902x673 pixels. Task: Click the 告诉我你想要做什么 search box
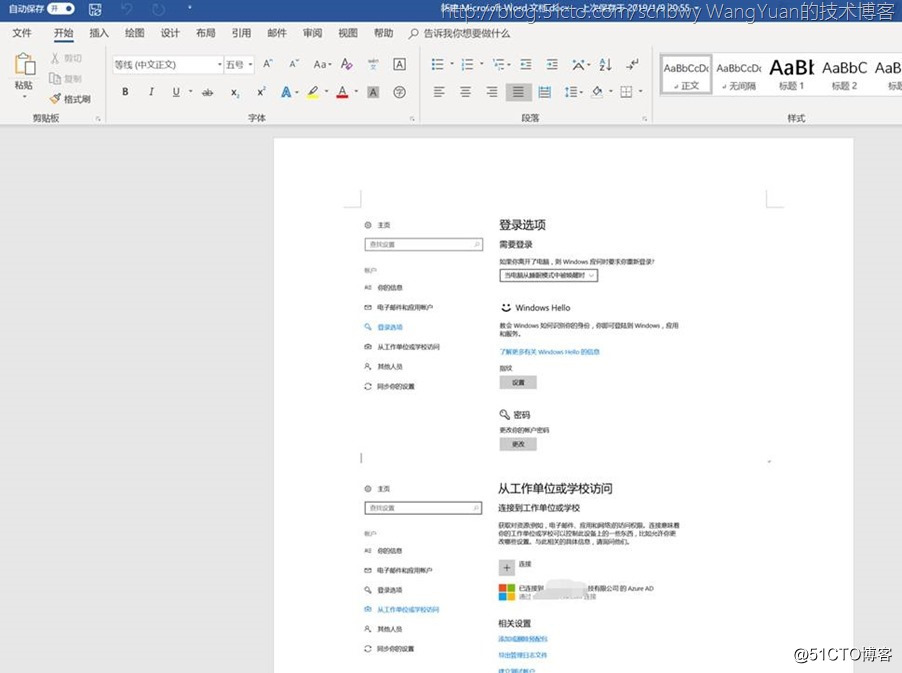[466, 33]
